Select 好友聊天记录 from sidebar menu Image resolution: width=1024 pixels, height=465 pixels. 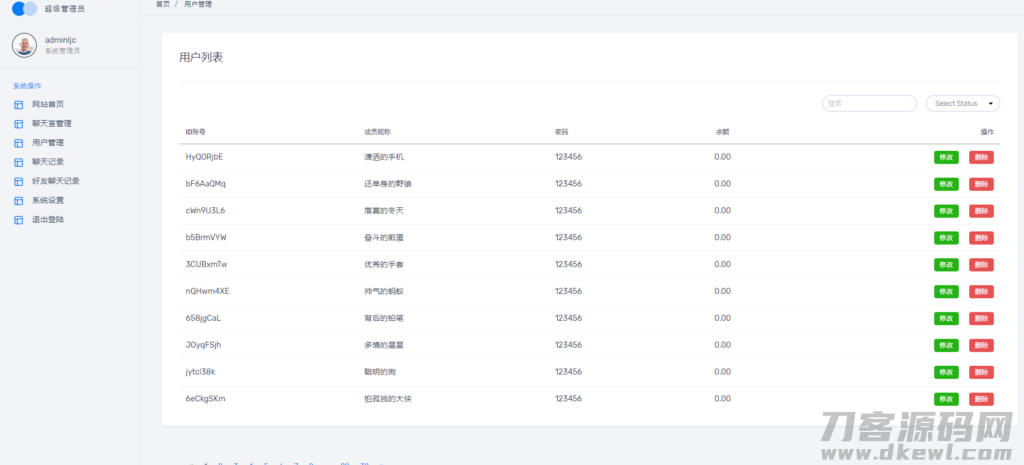[56, 181]
